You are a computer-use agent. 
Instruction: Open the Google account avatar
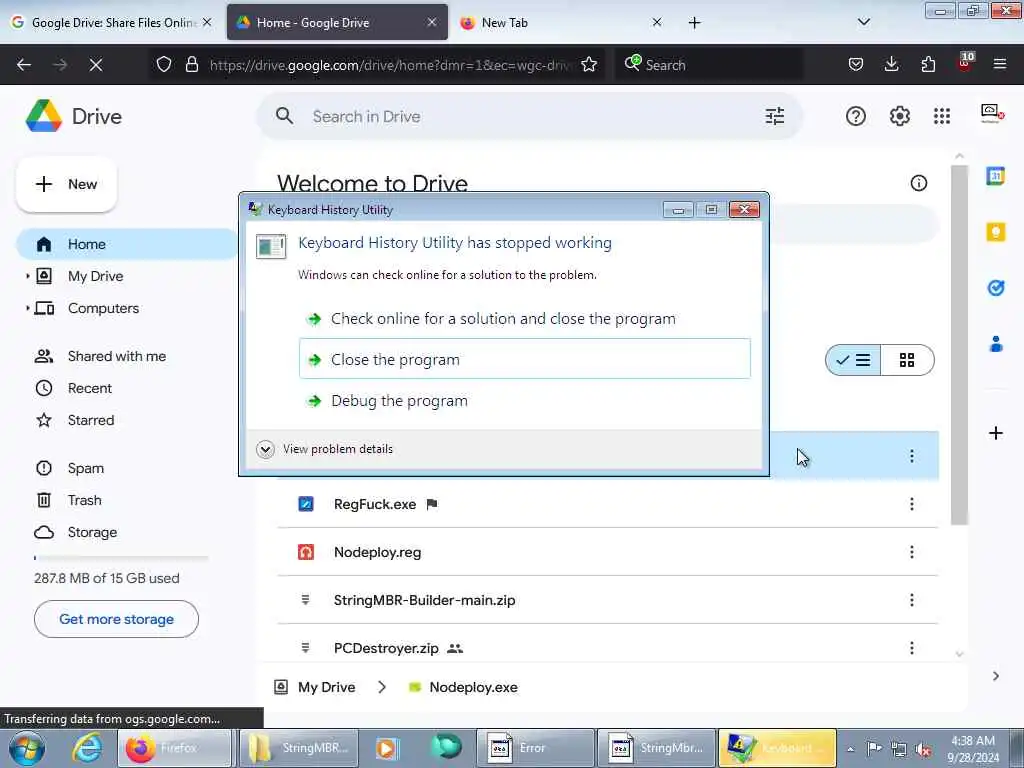(992, 114)
